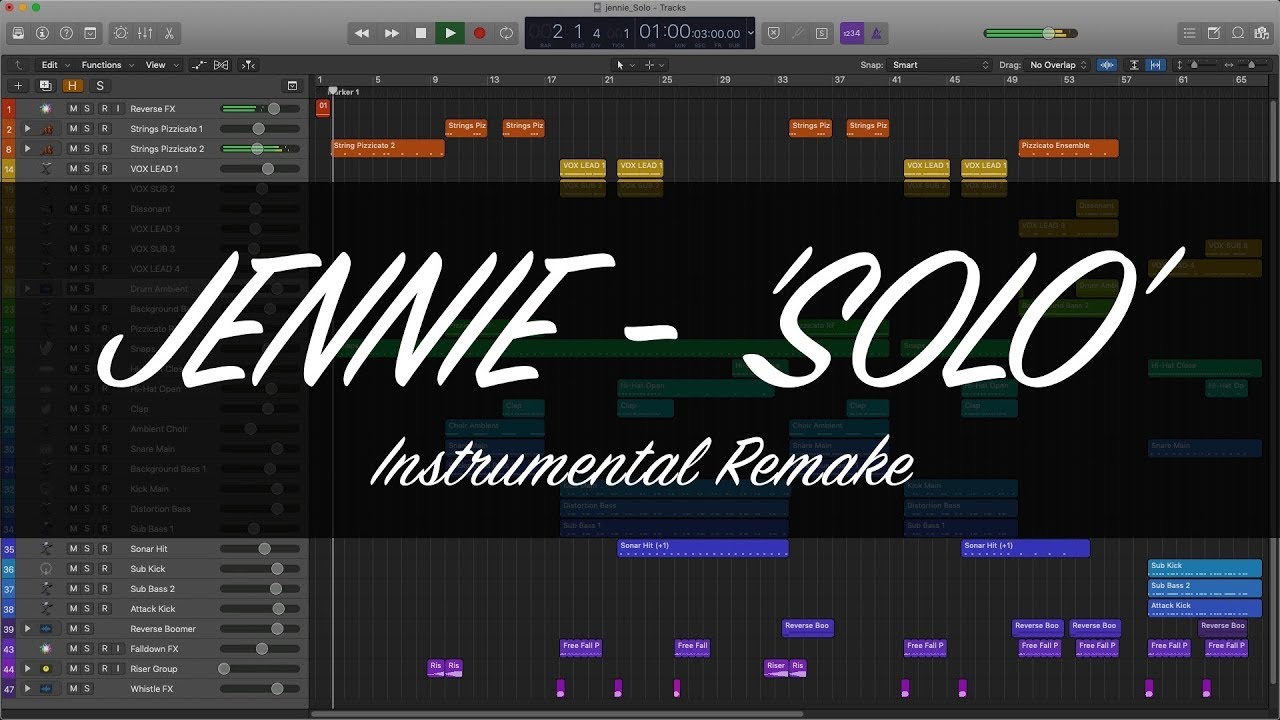
Task: Click the Riser Group track icon
Action: click(x=46, y=669)
